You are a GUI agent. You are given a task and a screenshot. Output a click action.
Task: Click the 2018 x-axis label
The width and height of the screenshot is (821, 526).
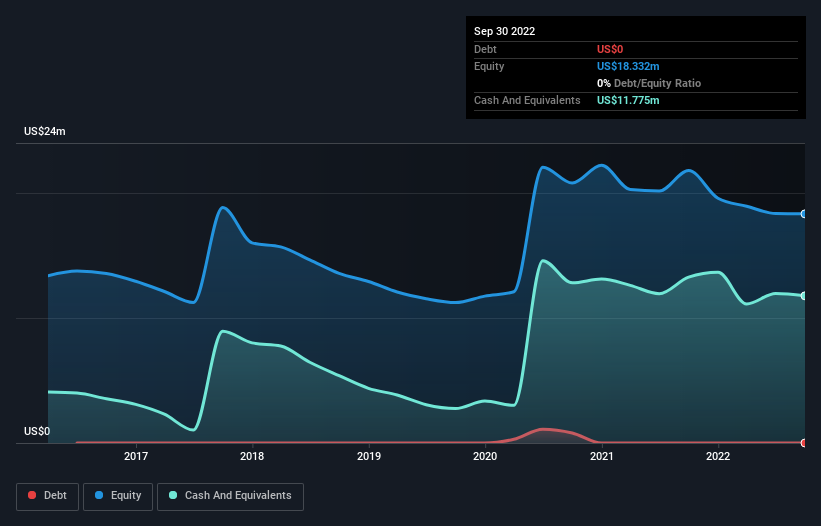[252, 456]
